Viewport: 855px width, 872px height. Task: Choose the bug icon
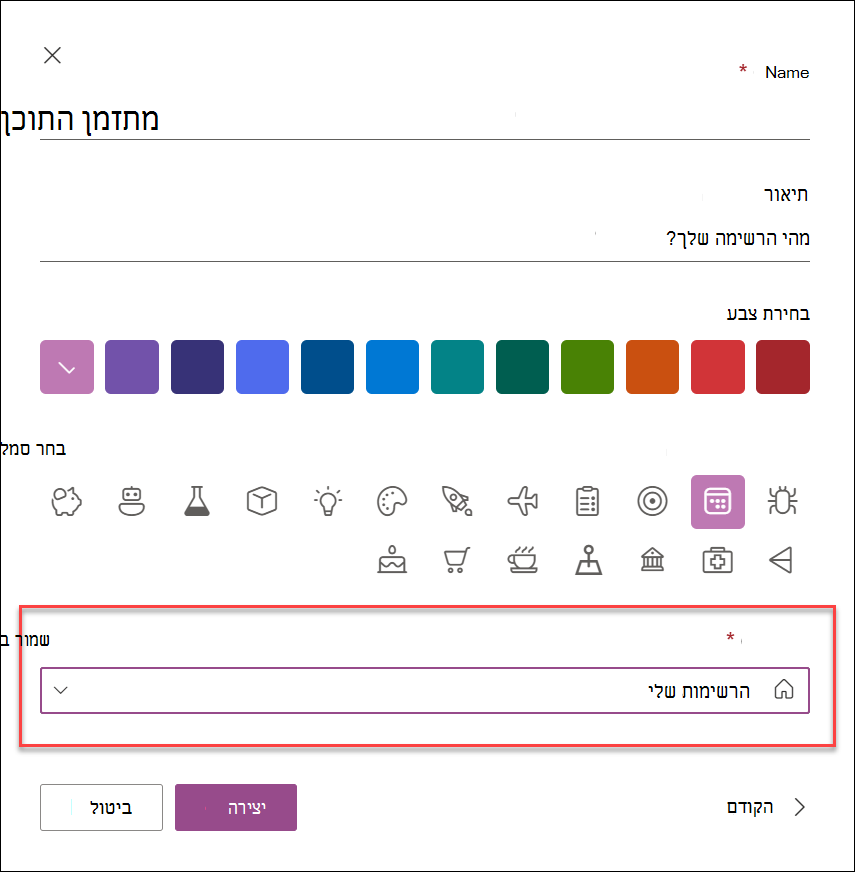783,502
